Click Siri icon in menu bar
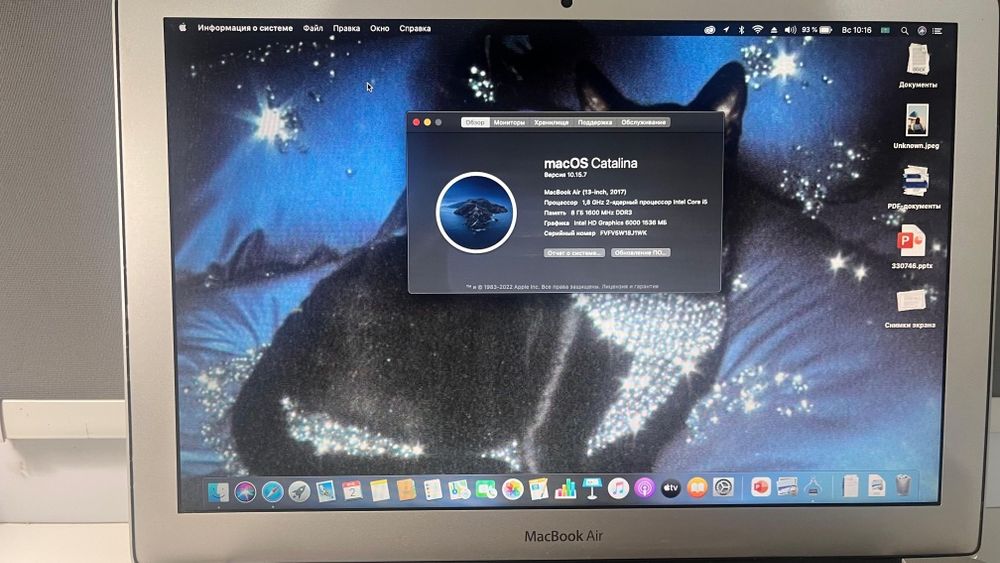The height and width of the screenshot is (563, 1000). (x=922, y=31)
